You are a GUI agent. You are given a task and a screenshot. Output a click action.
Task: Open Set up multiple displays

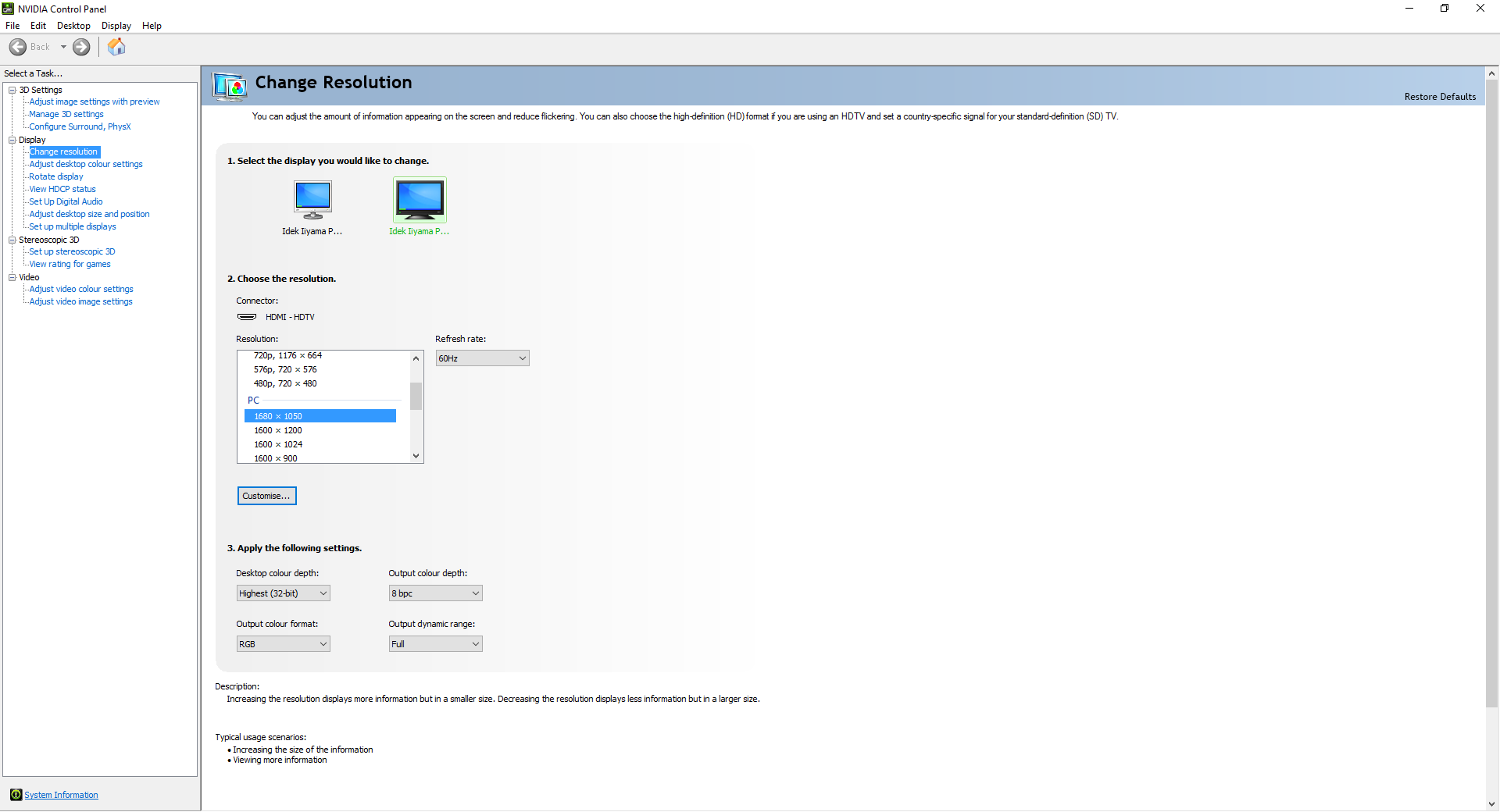[73, 226]
